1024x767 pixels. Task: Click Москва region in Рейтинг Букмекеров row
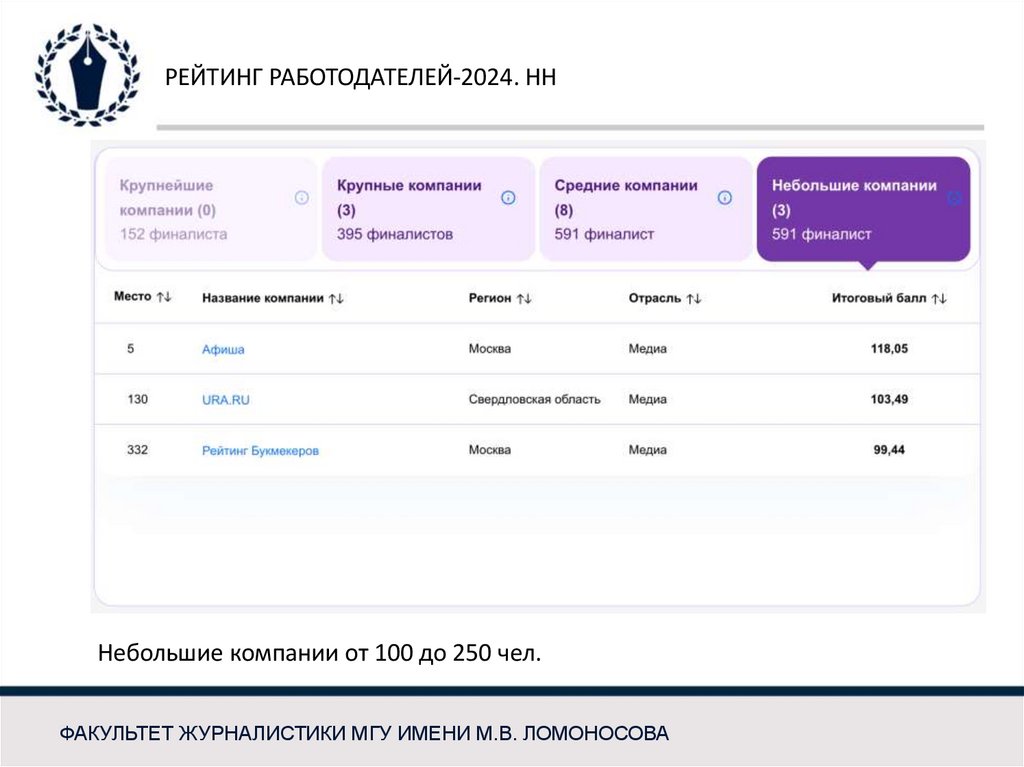pos(490,449)
